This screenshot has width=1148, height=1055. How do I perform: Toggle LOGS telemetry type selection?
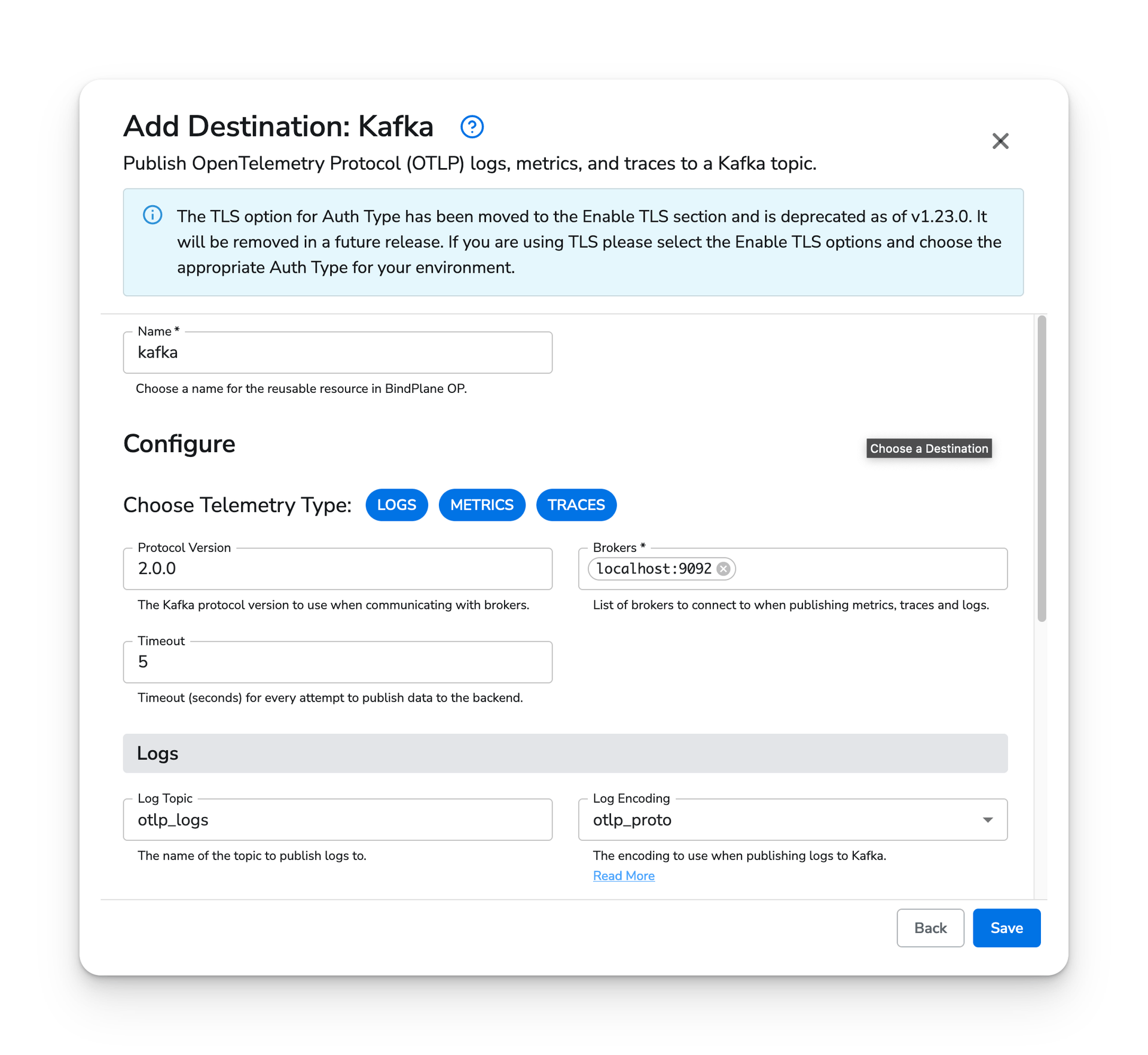397,505
